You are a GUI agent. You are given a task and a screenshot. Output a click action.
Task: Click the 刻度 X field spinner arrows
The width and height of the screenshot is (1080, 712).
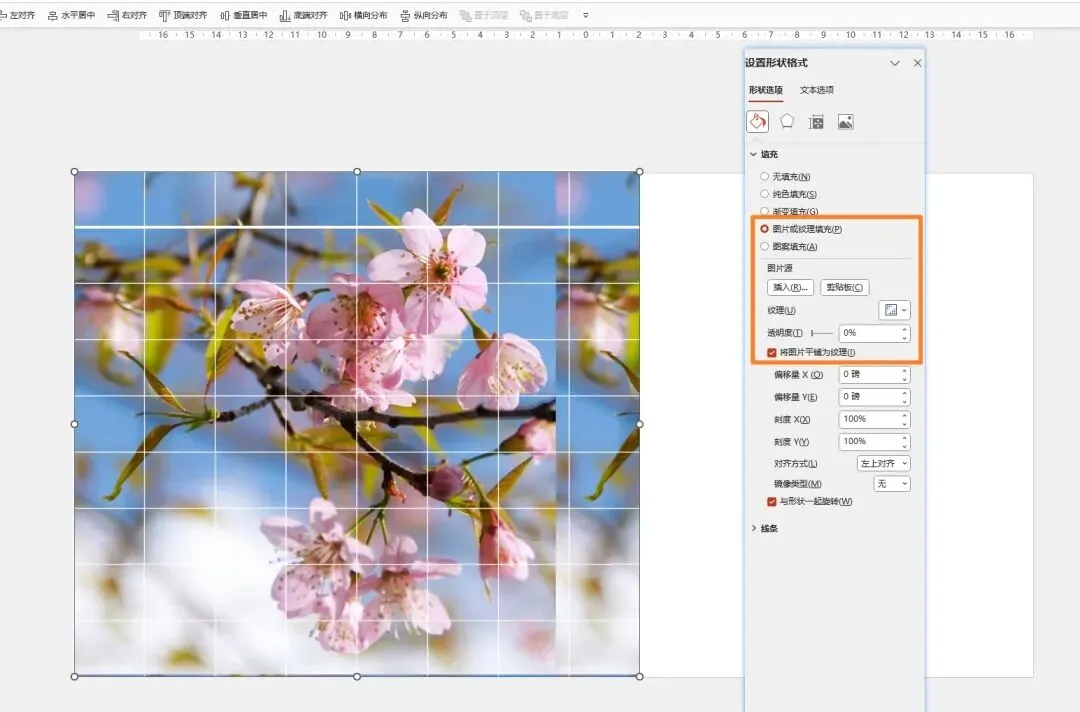point(904,419)
